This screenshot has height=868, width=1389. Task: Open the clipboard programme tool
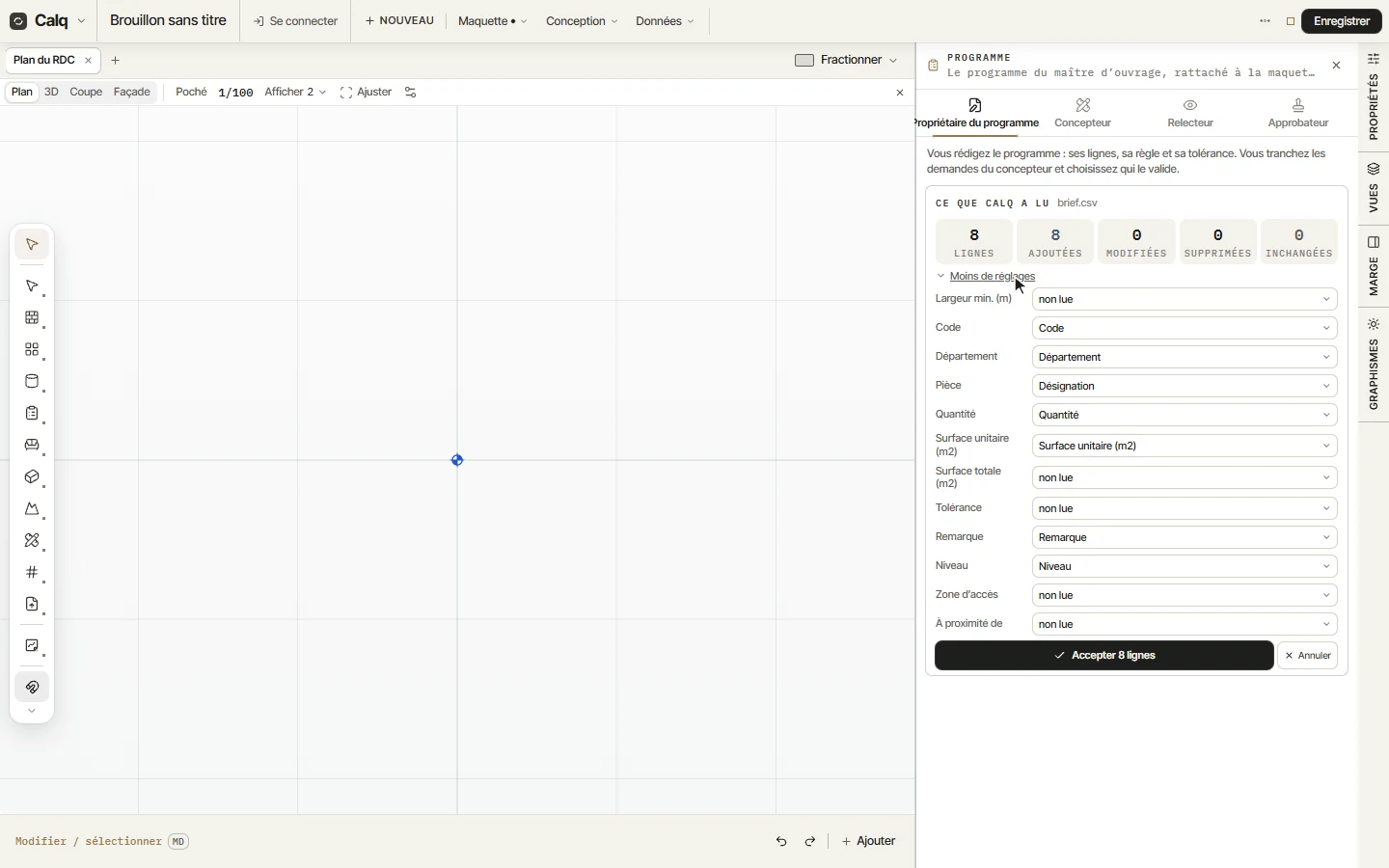tap(32, 414)
